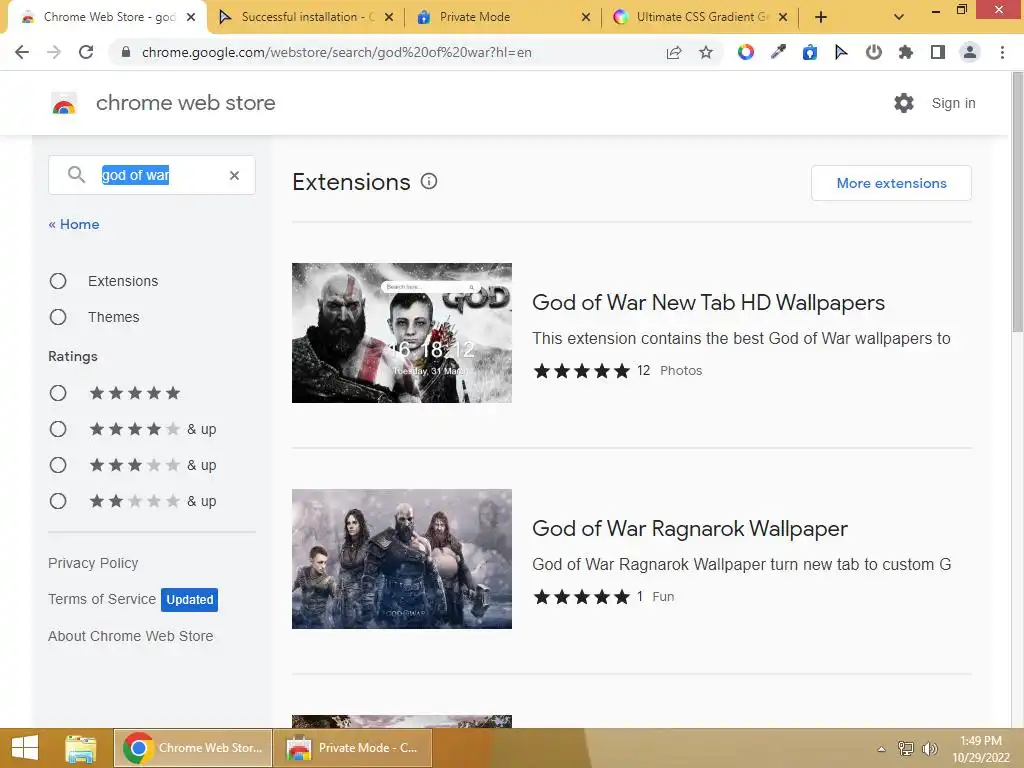
Task: Bookmark this page with the star icon
Action: click(x=706, y=52)
